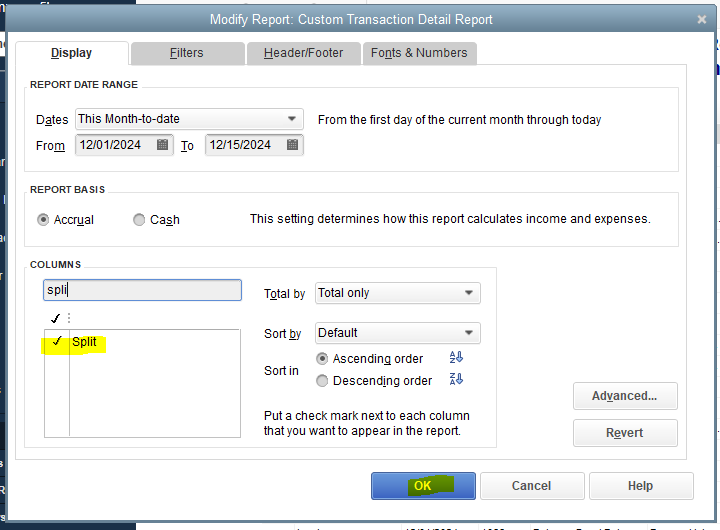Open the Total by dropdown
Screen dimensions: 720x530
(x=469, y=293)
